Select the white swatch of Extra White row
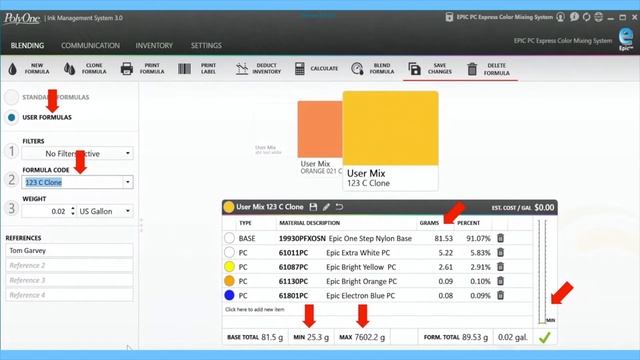 point(229,252)
